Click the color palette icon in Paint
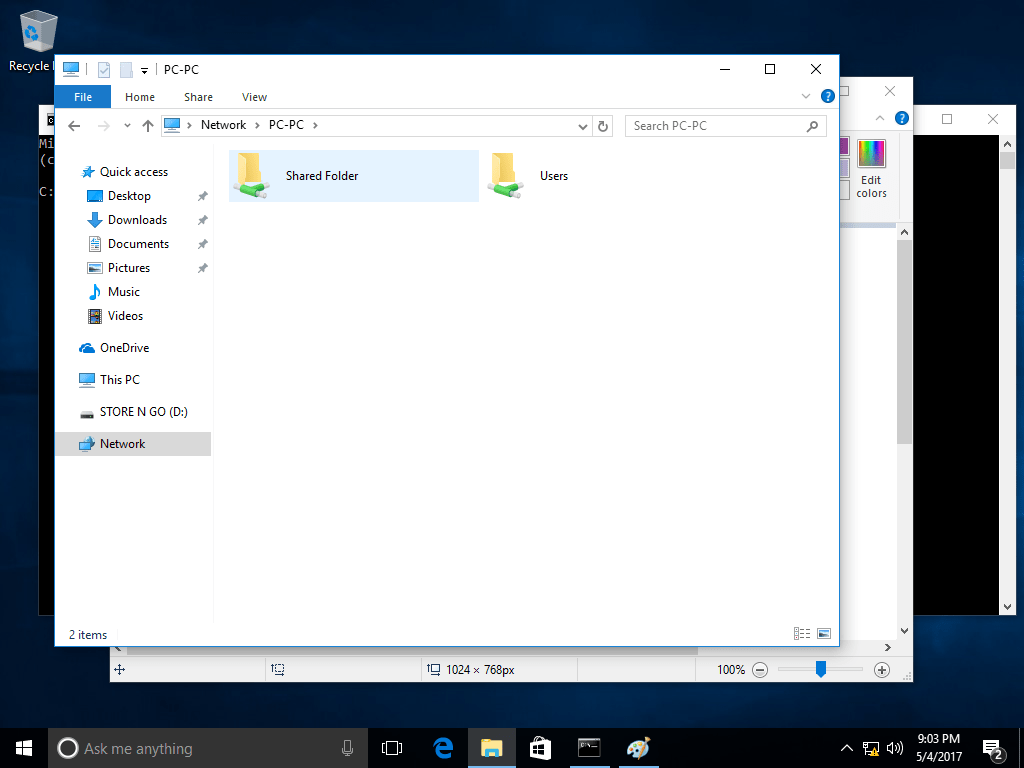Screen dimensions: 1024x768 (871, 154)
